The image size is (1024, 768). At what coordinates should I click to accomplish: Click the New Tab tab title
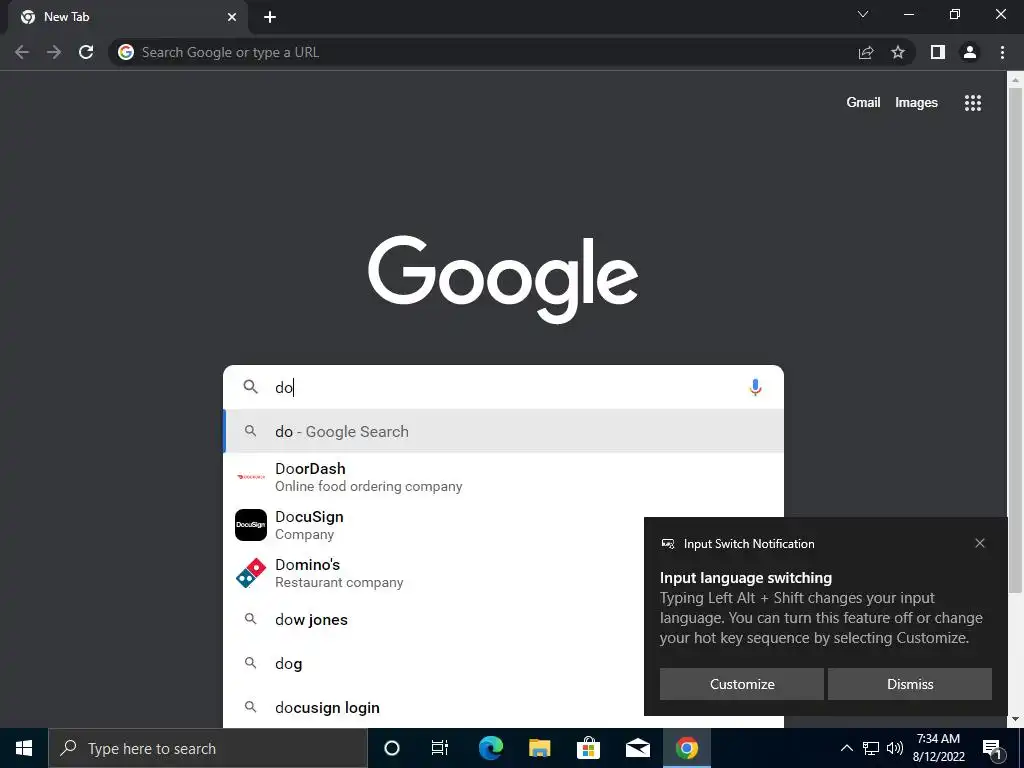coord(67,17)
